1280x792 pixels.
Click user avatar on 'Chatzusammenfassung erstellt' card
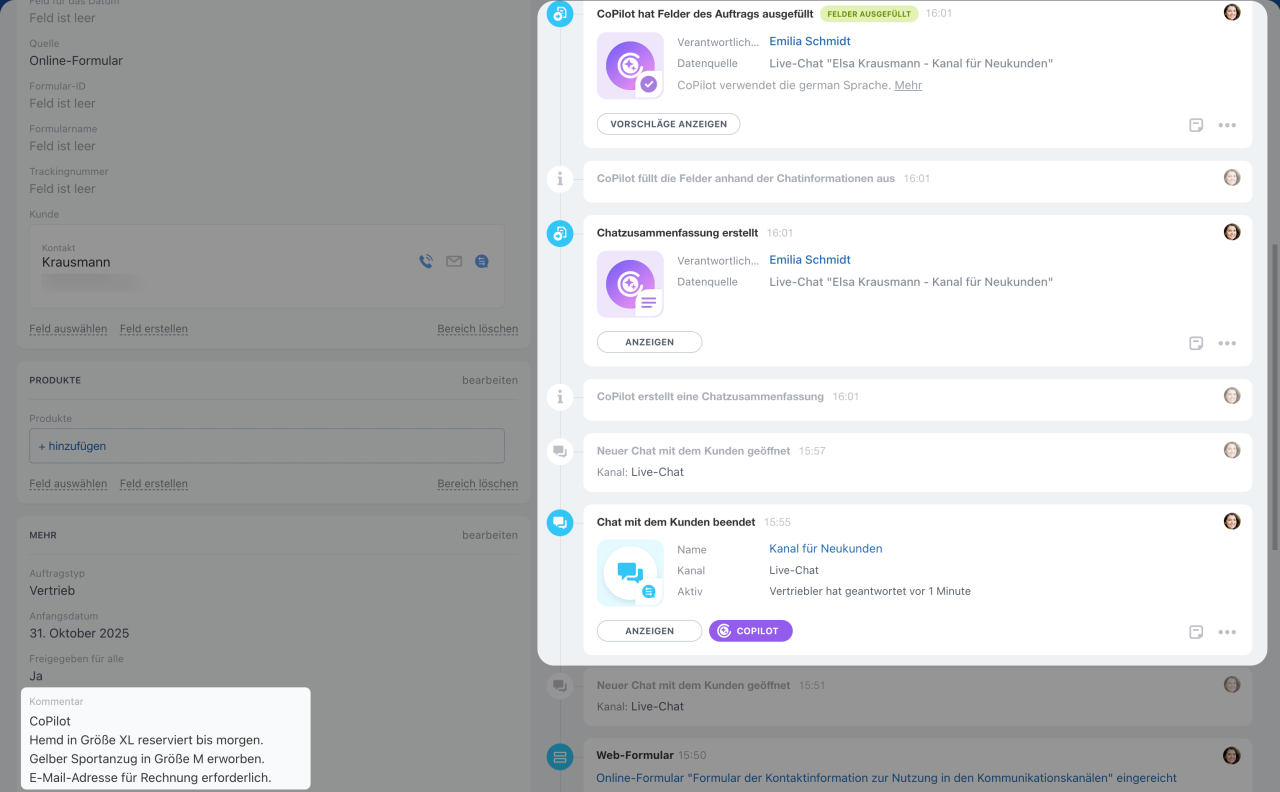pyautogui.click(x=1232, y=231)
